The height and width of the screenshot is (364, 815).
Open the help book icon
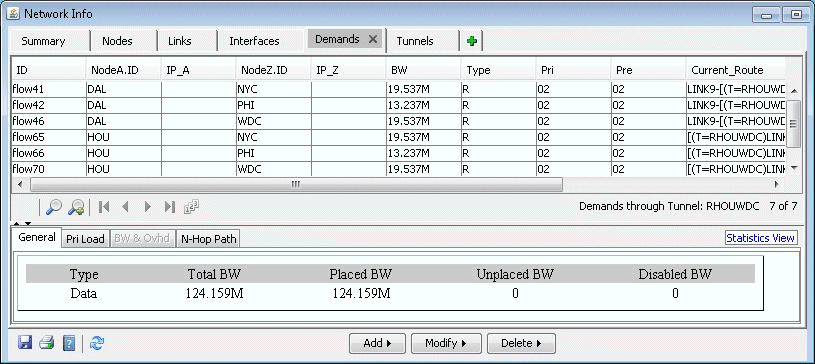tap(69, 343)
